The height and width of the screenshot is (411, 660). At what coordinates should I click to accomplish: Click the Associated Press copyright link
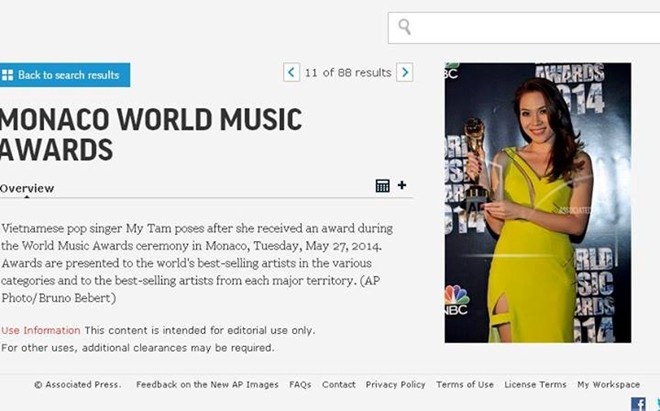[x=77, y=385]
